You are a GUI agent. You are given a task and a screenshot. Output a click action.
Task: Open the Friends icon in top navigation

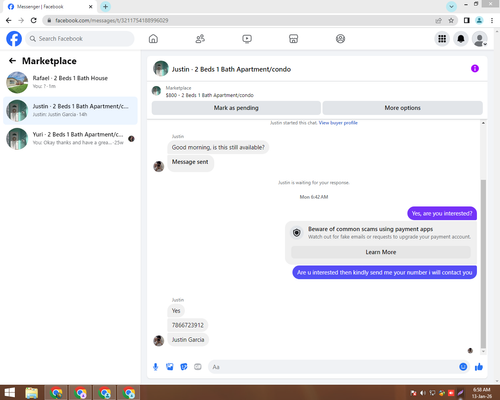pyautogui.click(x=200, y=39)
